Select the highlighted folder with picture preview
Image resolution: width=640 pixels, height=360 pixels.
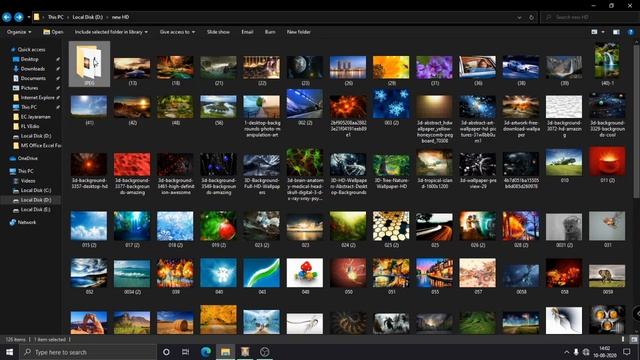coord(89,64)
